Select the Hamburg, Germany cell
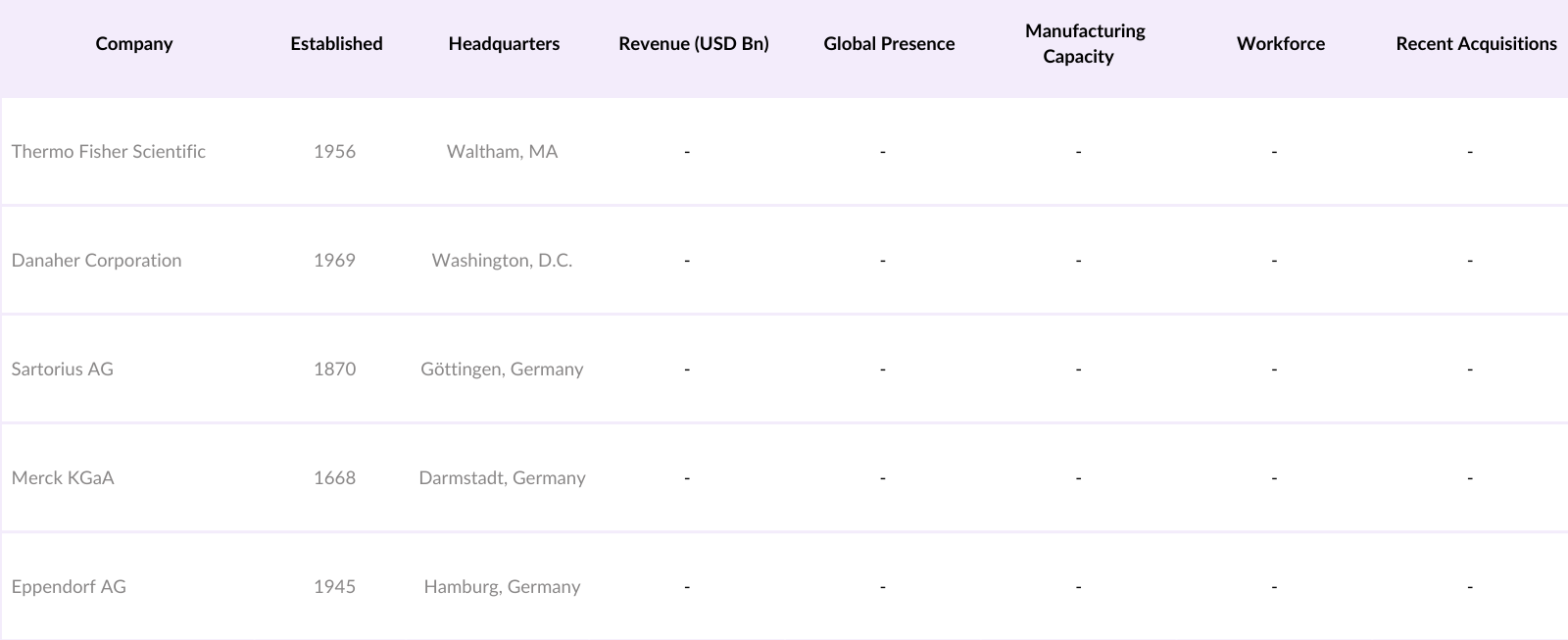The width and height of the screenshot is (1568, 640). click(502, 587)
